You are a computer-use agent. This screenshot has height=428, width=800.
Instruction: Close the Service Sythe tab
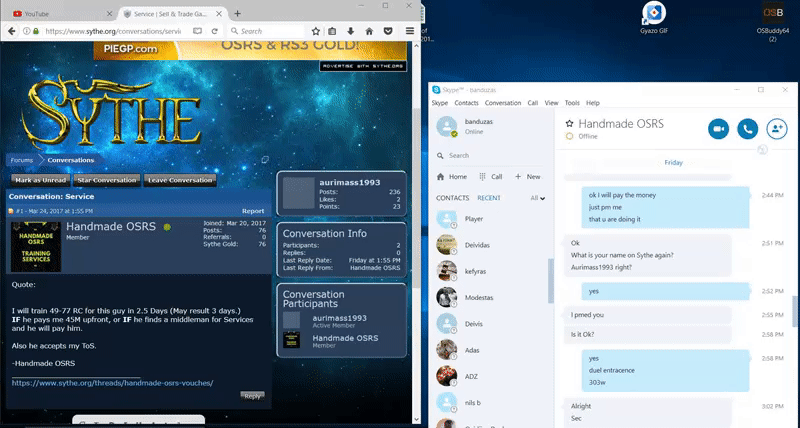click(x=219, y=14)
